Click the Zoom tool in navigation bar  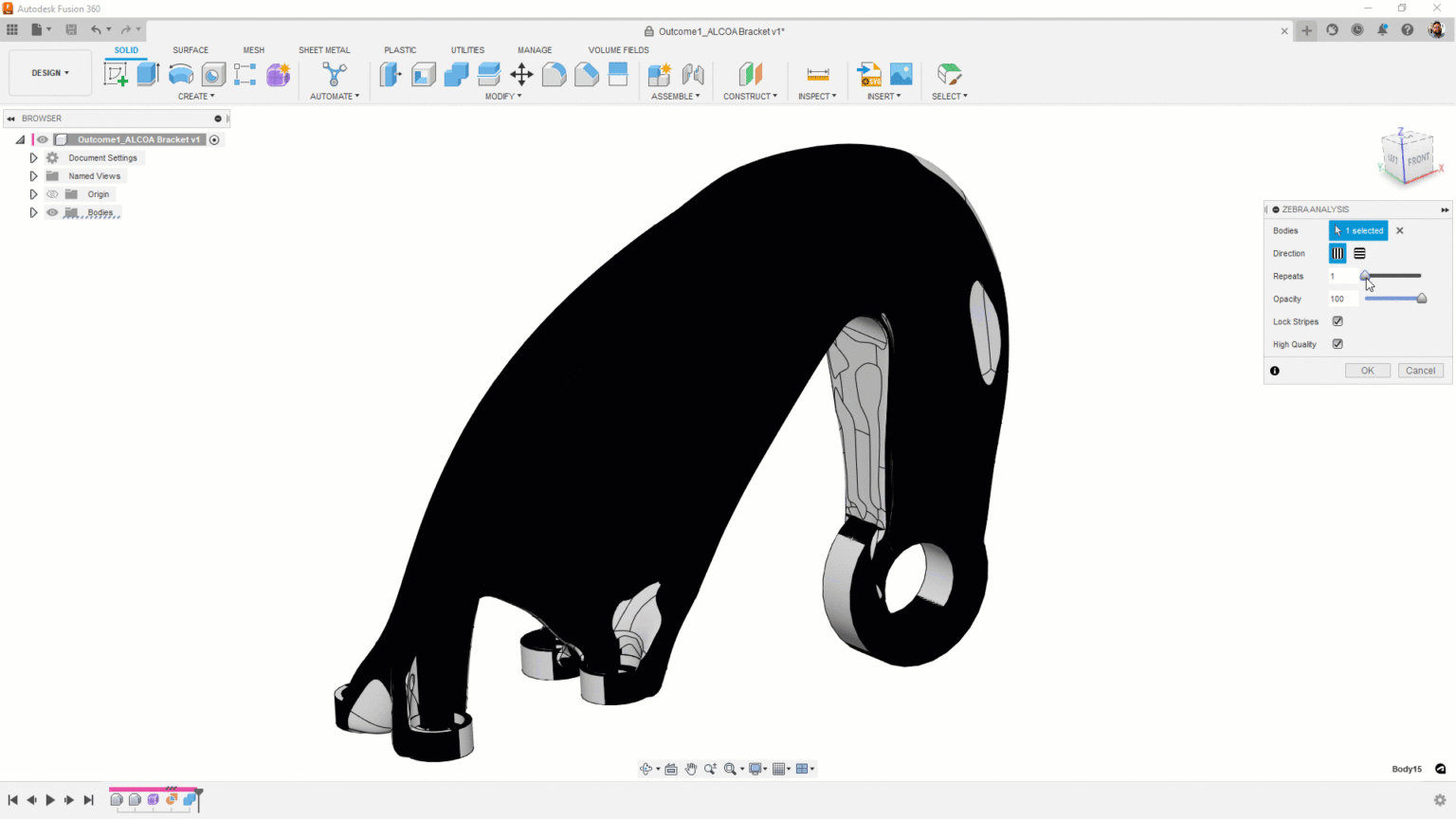(x=709, y=769)
